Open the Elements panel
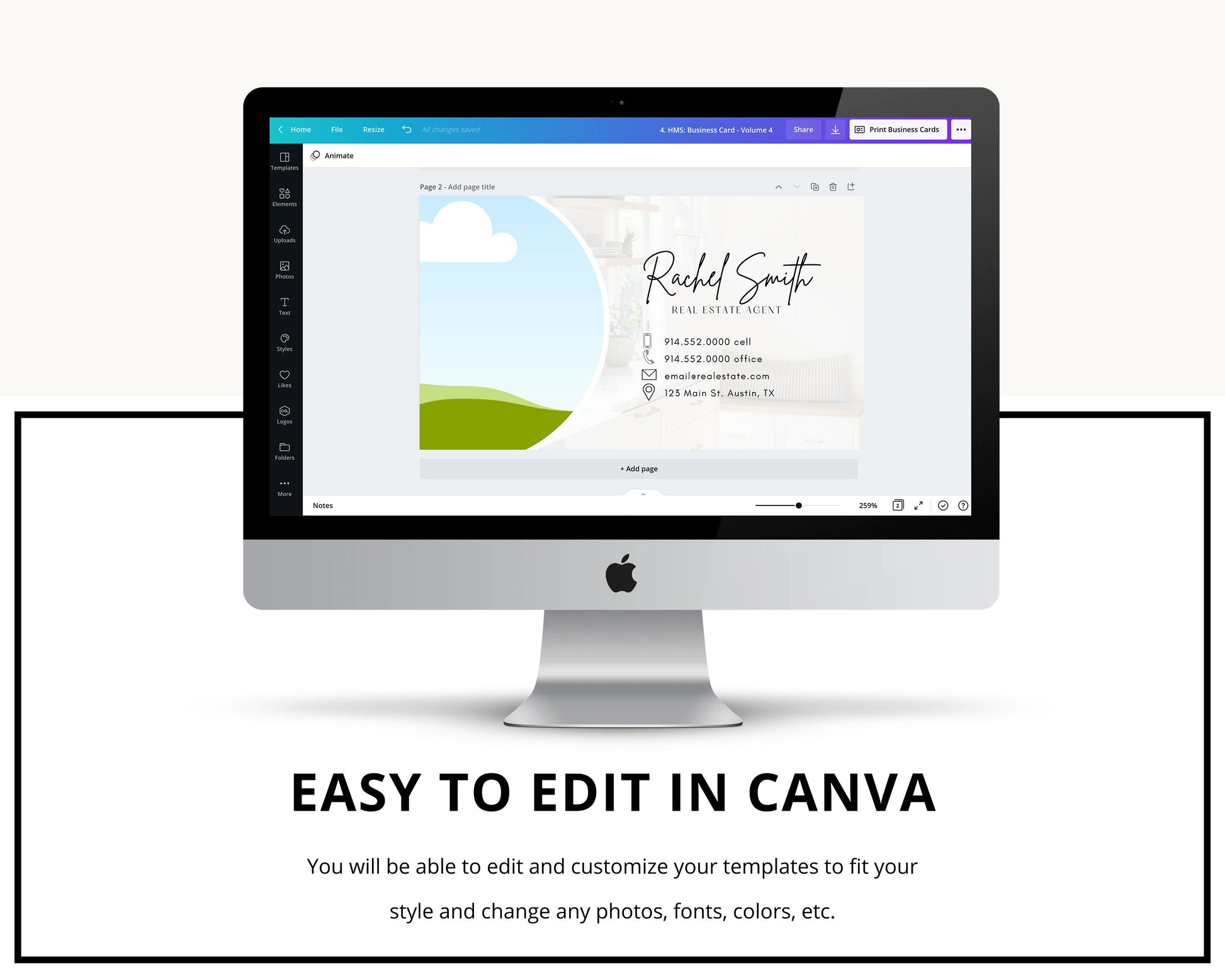This screenshot has height=980, width=1225. [x=284, y=197]
